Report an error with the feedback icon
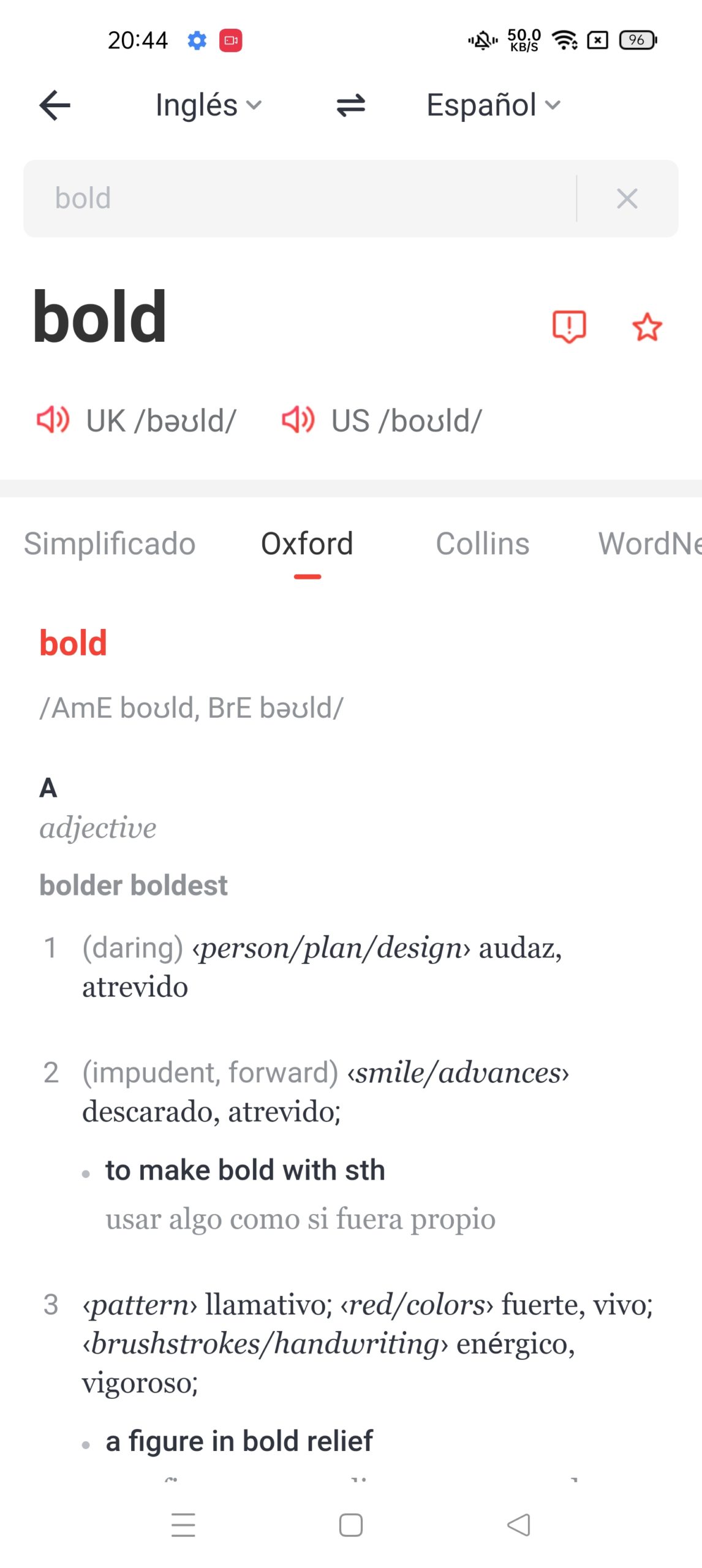This screenshot has width=702, height=1568. (569, 326)
